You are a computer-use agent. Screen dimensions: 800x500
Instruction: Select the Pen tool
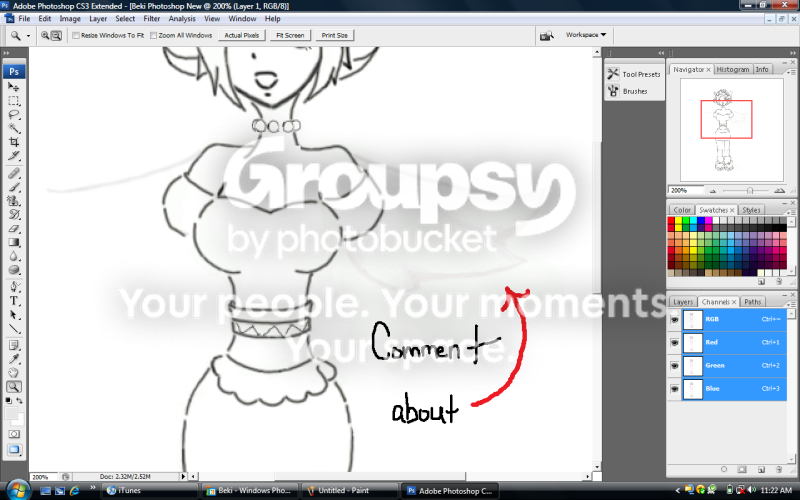click(14, 287)
